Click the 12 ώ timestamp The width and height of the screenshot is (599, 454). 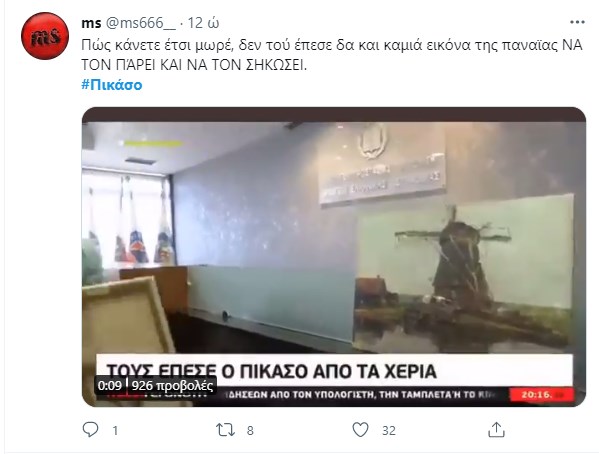[203, 23]
